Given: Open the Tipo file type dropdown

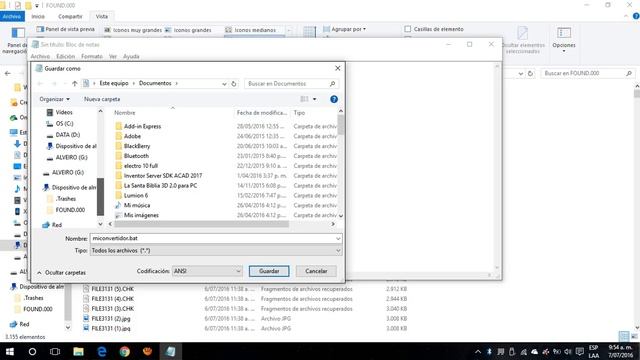Looking at the screenshot, I should point(216,251).
